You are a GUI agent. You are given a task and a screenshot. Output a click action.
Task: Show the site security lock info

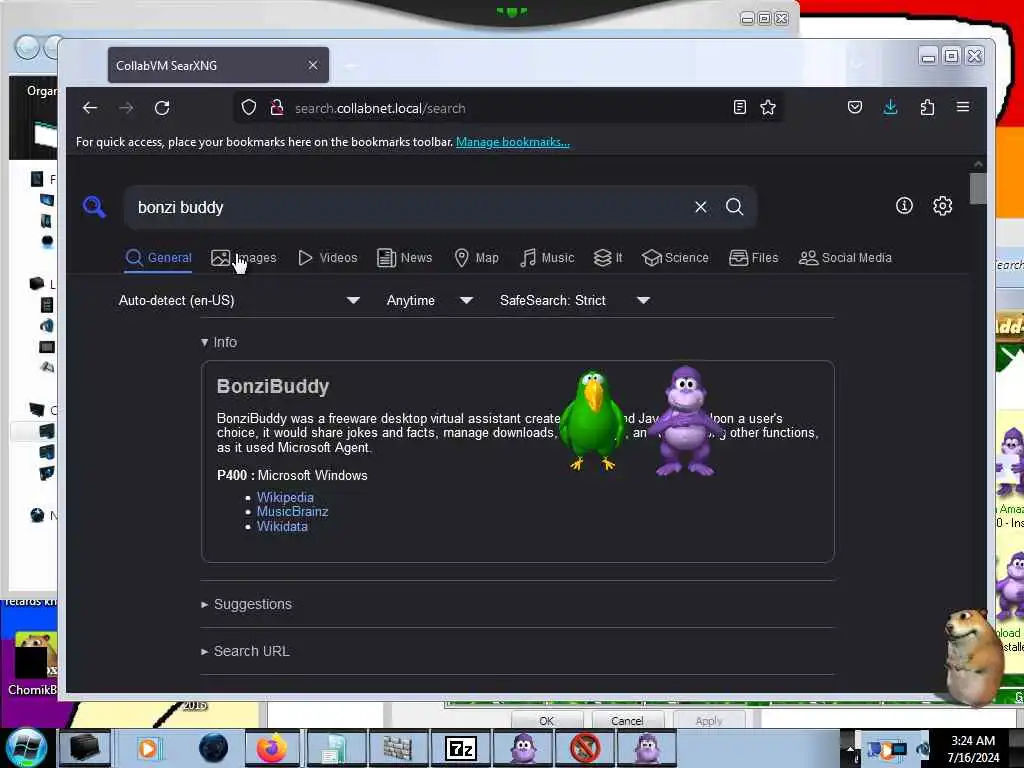(277, 108)
